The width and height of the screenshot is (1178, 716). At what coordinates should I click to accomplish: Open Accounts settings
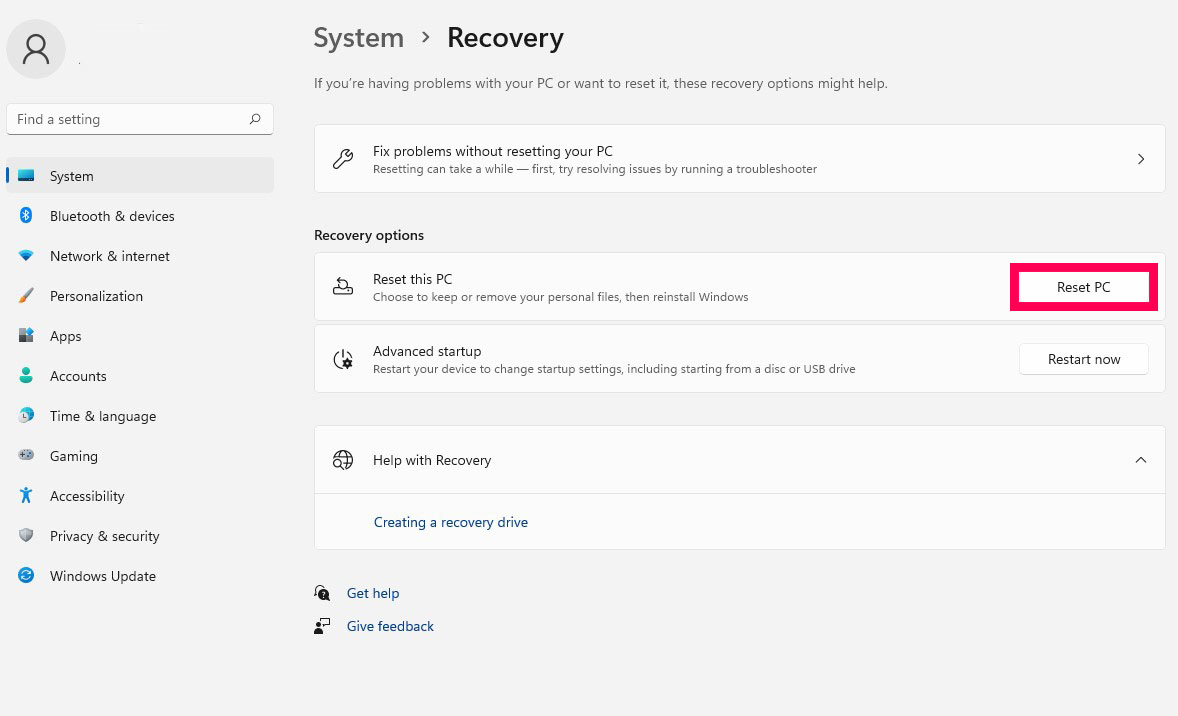click(140, 376)
